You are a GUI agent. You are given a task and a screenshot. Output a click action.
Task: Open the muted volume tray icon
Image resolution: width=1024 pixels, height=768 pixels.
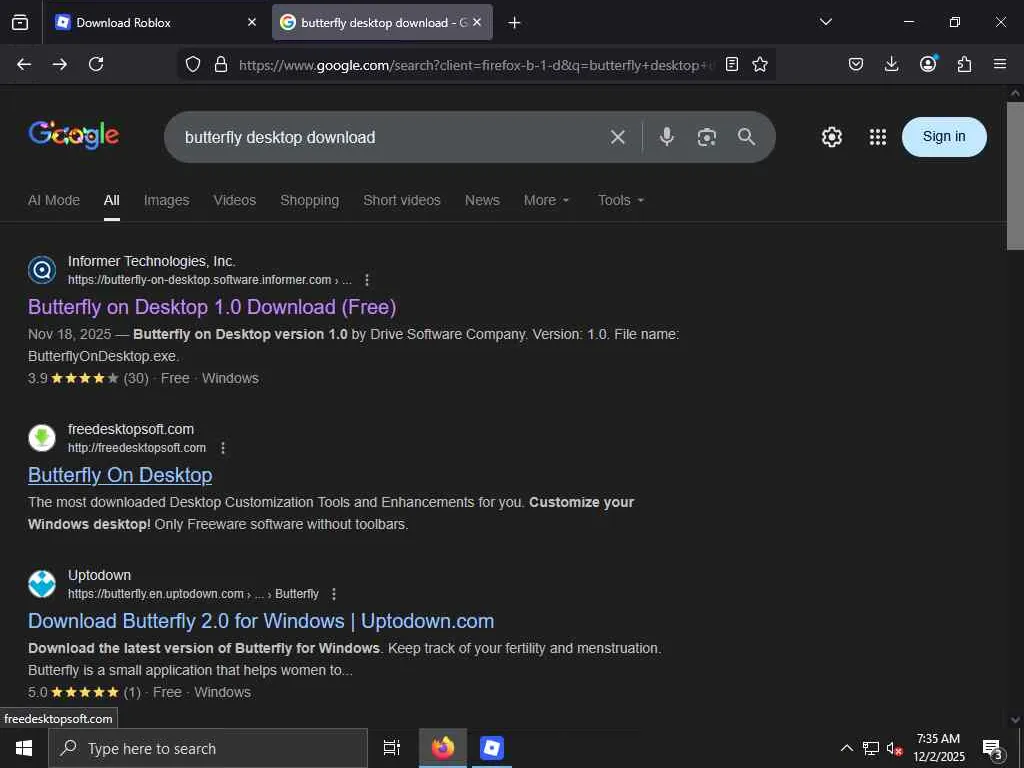[894, 749]
